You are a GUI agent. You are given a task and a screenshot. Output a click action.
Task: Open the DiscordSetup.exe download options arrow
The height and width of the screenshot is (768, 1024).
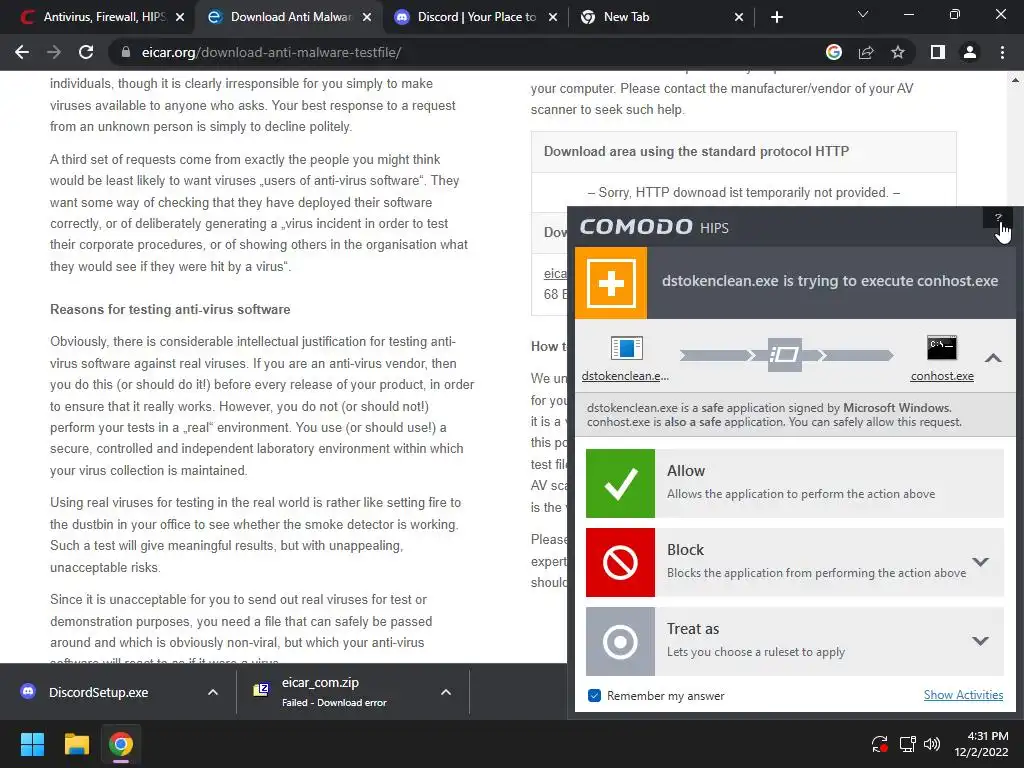(212, 692)
